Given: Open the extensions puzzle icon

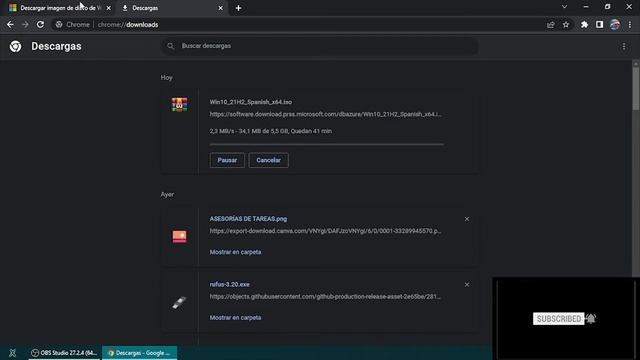Looking at the screenshot, I should pyautogui.click(x=584, y=24).
